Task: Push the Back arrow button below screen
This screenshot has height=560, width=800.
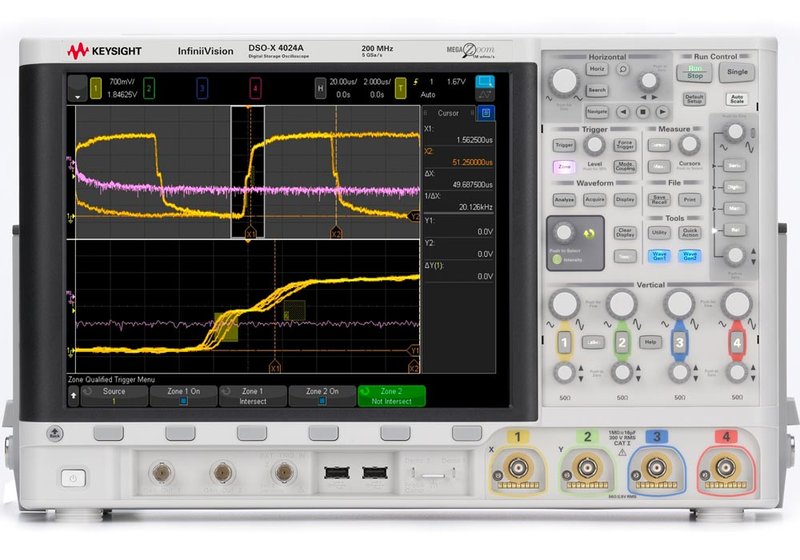Action: [x=55, y=434]
